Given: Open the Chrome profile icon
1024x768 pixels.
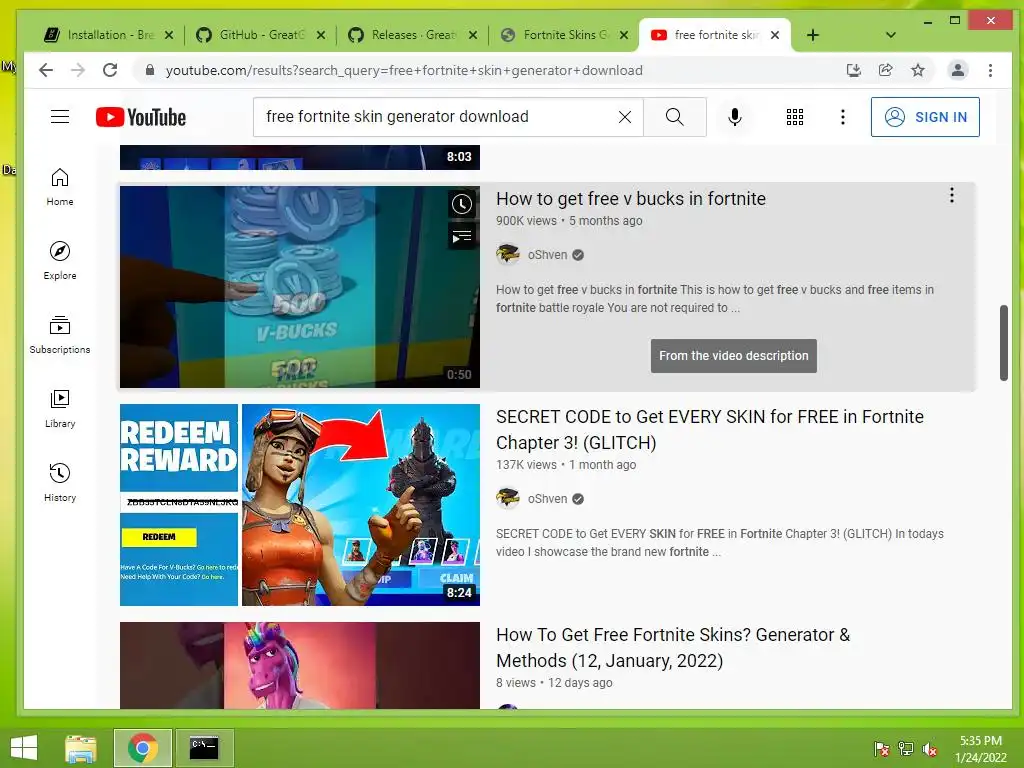Looking at the screenshot, I should [x=957, y=71].
